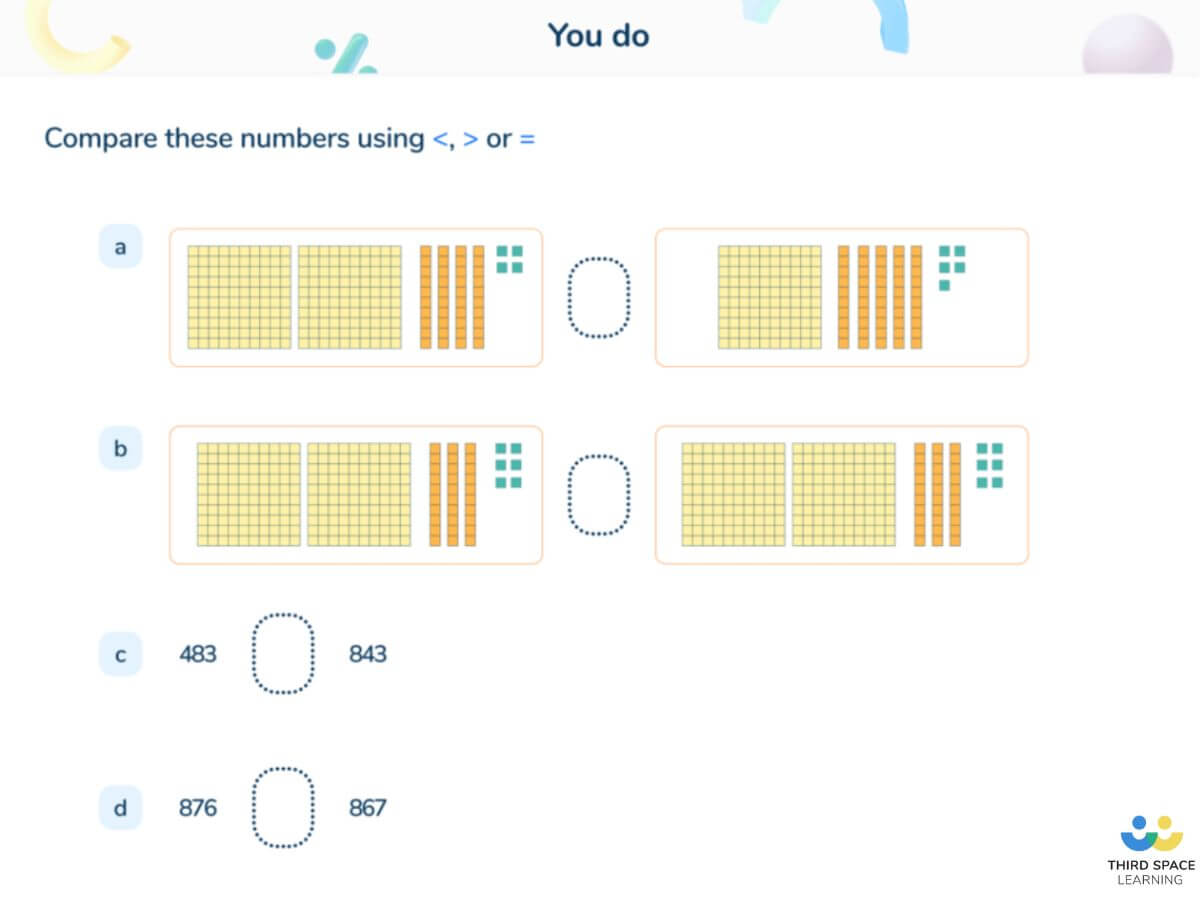Click the Third Space Learning logo
This screenshot has height=900, width=1200.
(x=1151, y=850)
